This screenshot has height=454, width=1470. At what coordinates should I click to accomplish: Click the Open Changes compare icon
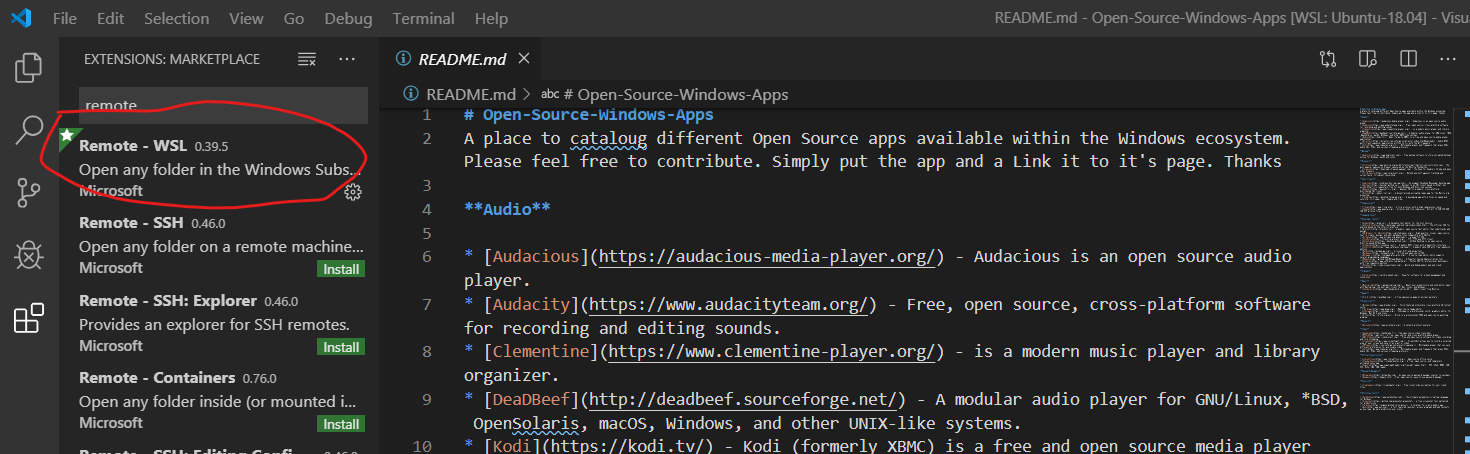(x=1328, y=59)
